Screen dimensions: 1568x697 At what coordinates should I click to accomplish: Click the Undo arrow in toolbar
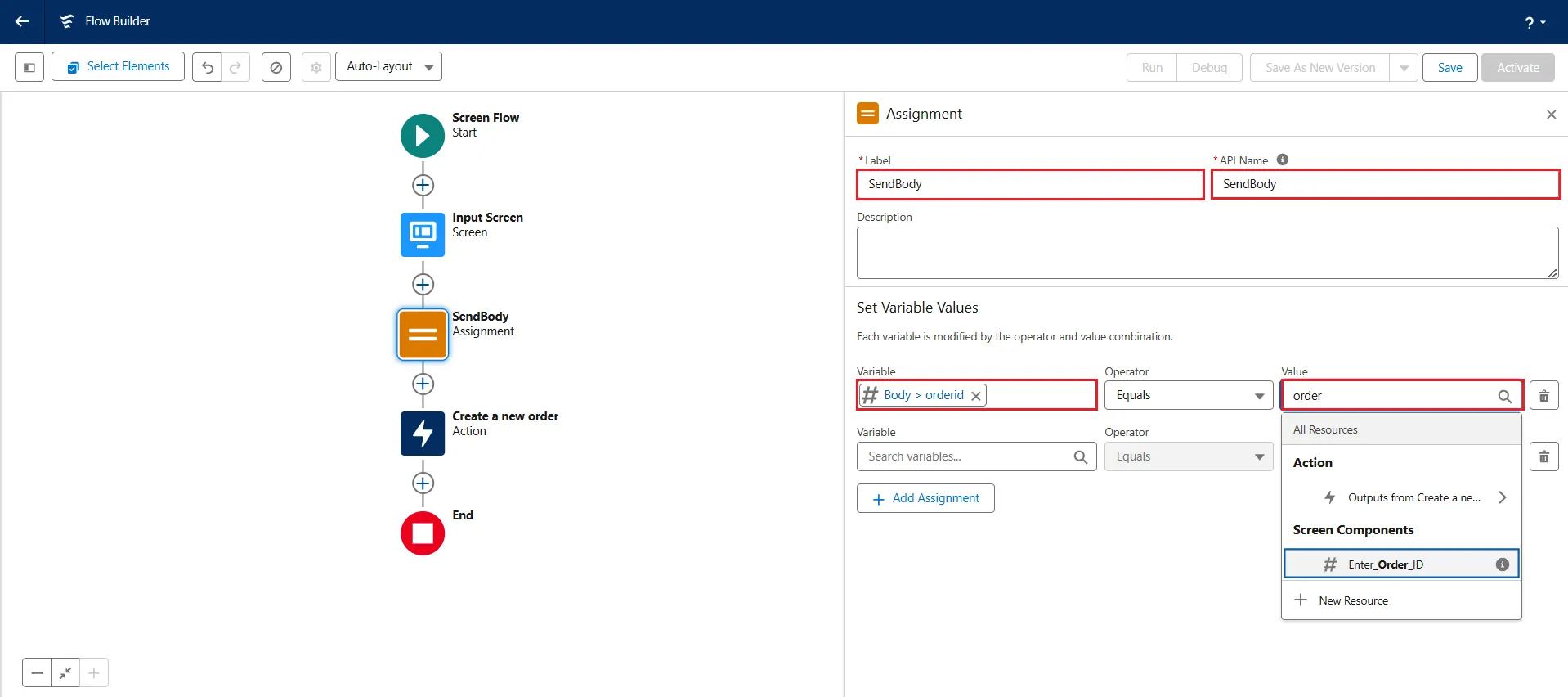click(208, 67)
